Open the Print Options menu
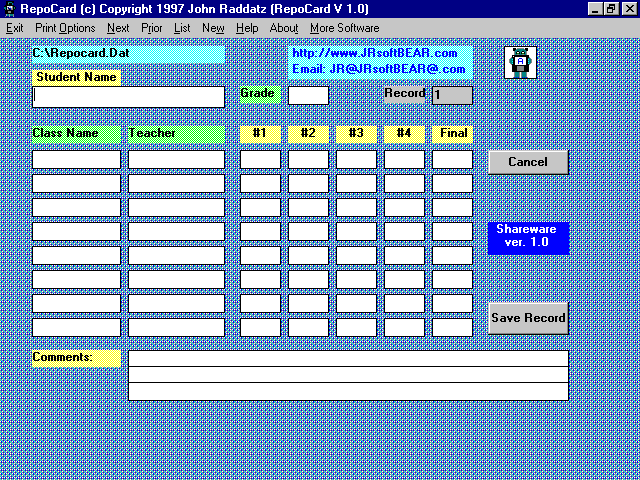This screenshot has height=480, width=640. 65,28
